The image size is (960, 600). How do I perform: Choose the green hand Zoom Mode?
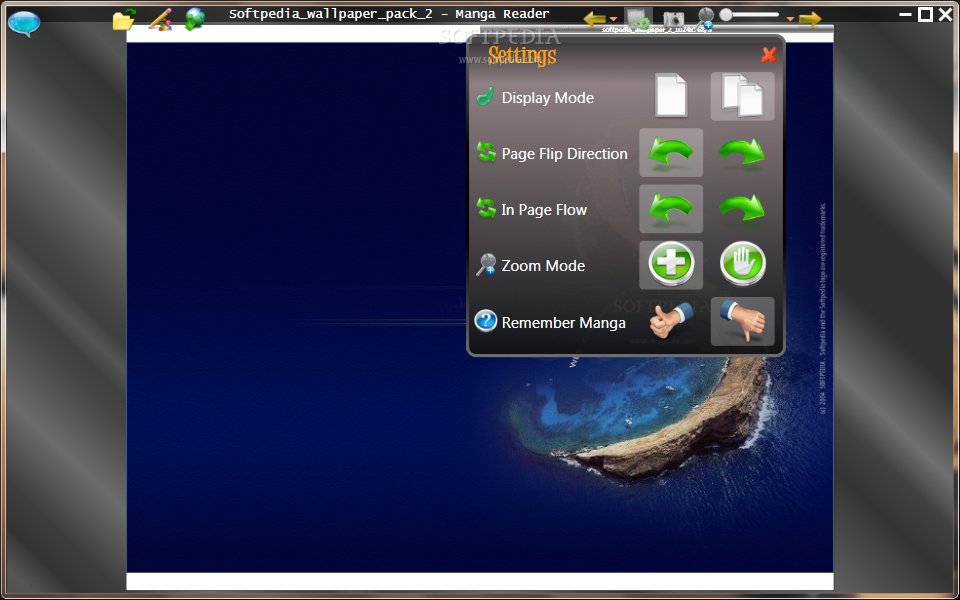point(743,264)
